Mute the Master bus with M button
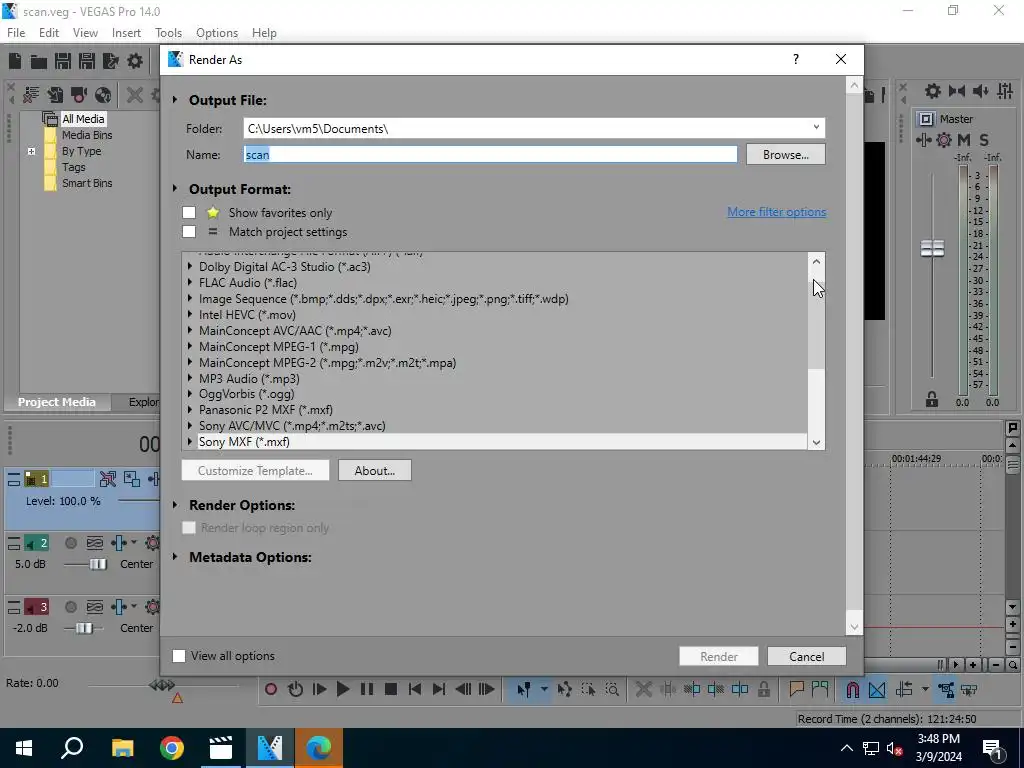 [x=964, y=140]
